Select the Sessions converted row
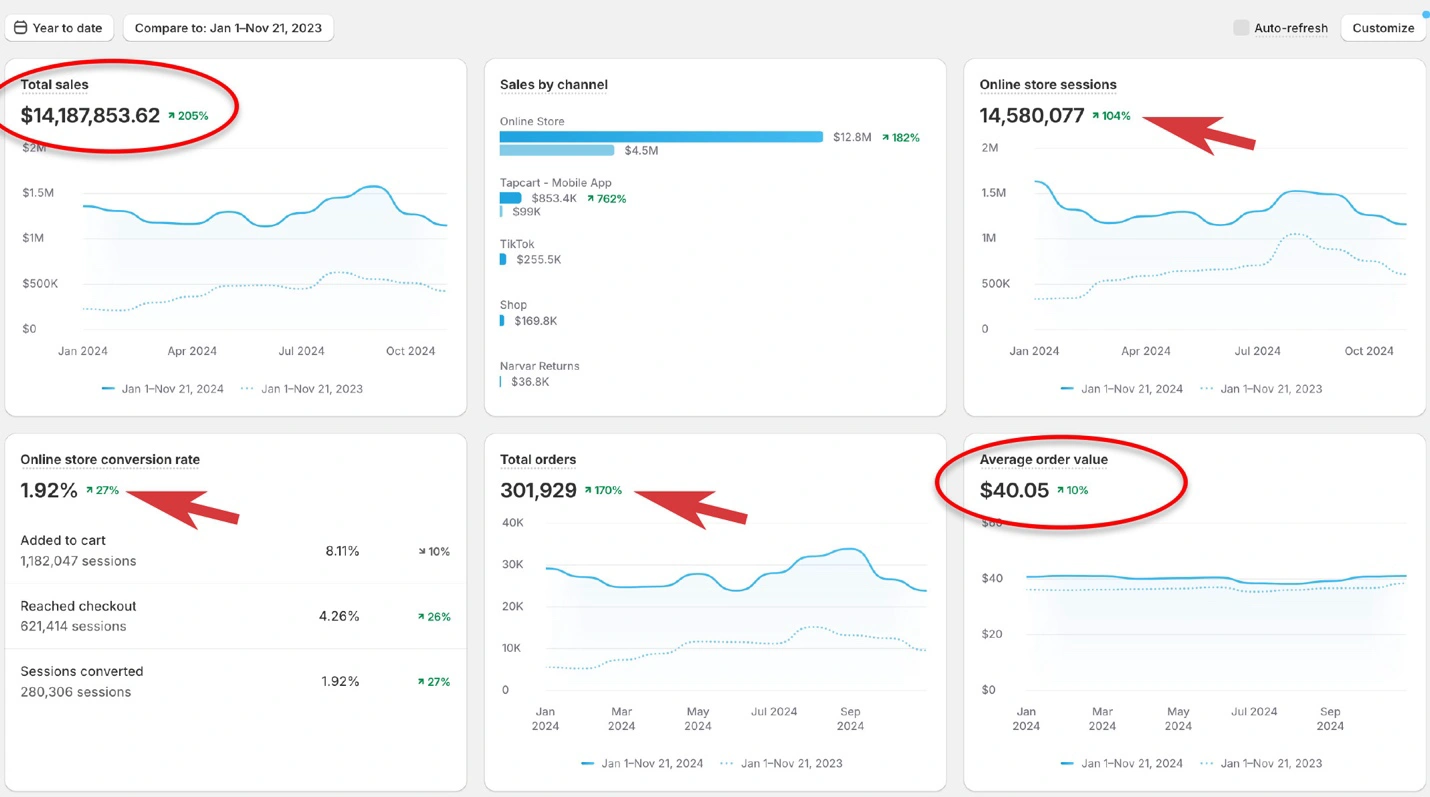 [x=235, y=681]
